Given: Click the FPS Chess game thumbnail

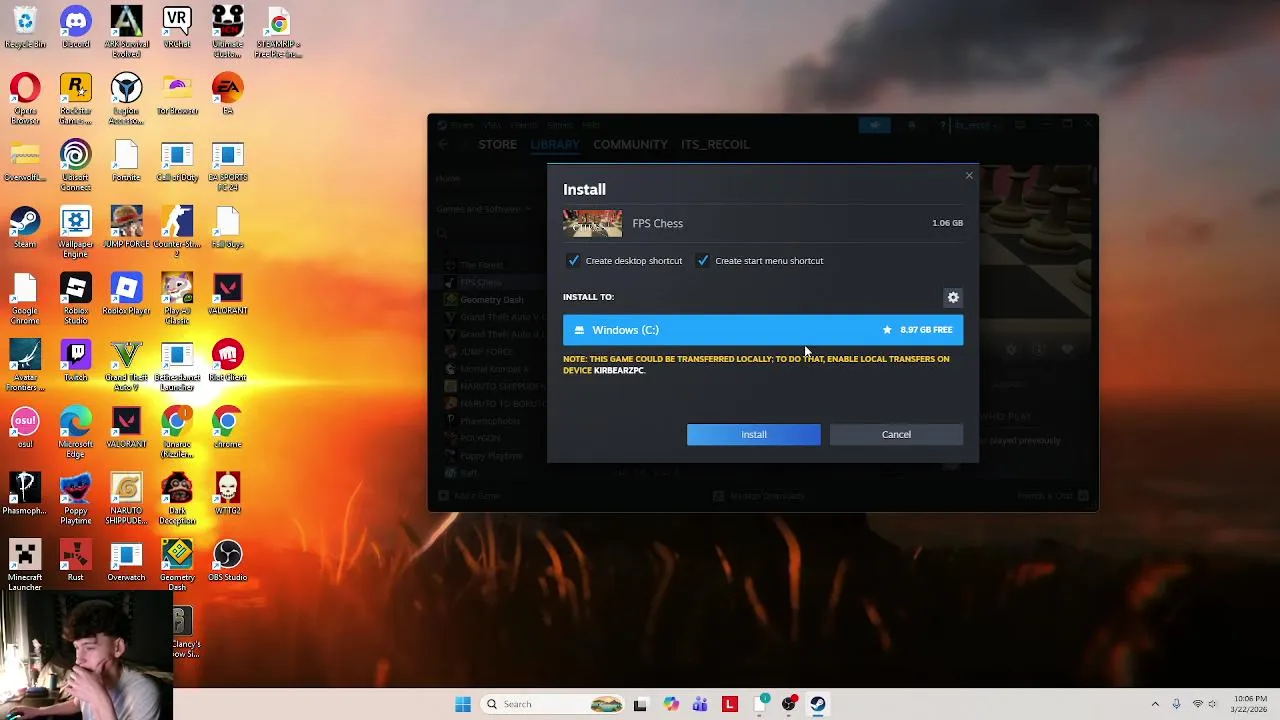Looking at the screenshot, I should [592, 223].
